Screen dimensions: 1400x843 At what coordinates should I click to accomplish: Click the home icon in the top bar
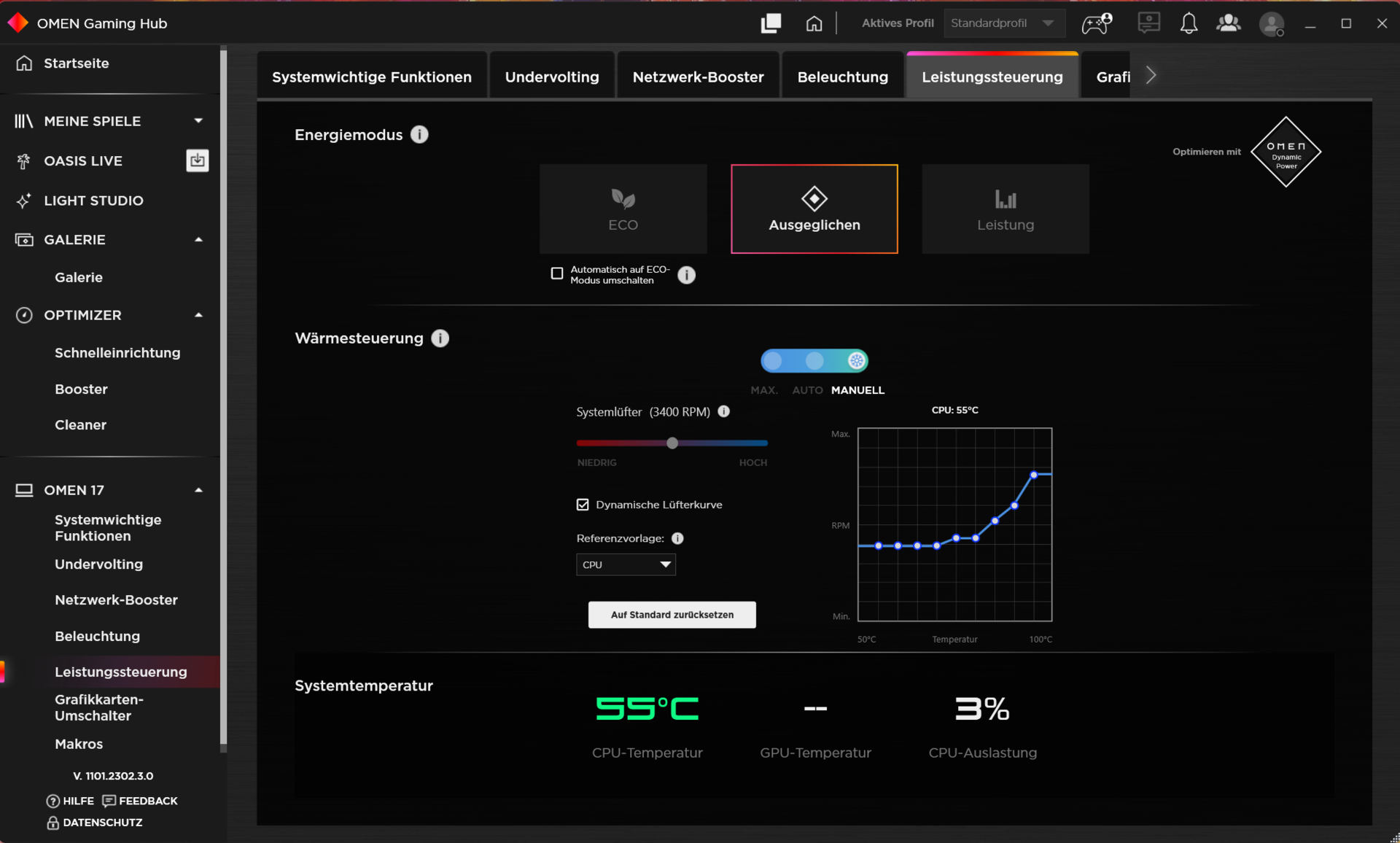[814, 23]
